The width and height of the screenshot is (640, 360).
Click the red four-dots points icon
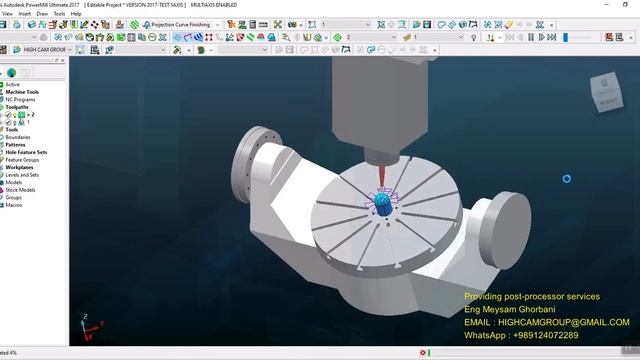(209, 38)
